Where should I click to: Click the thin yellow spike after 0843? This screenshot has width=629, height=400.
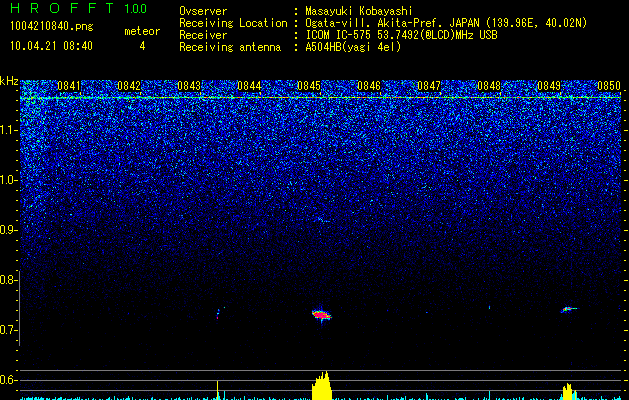pos(217,390)
